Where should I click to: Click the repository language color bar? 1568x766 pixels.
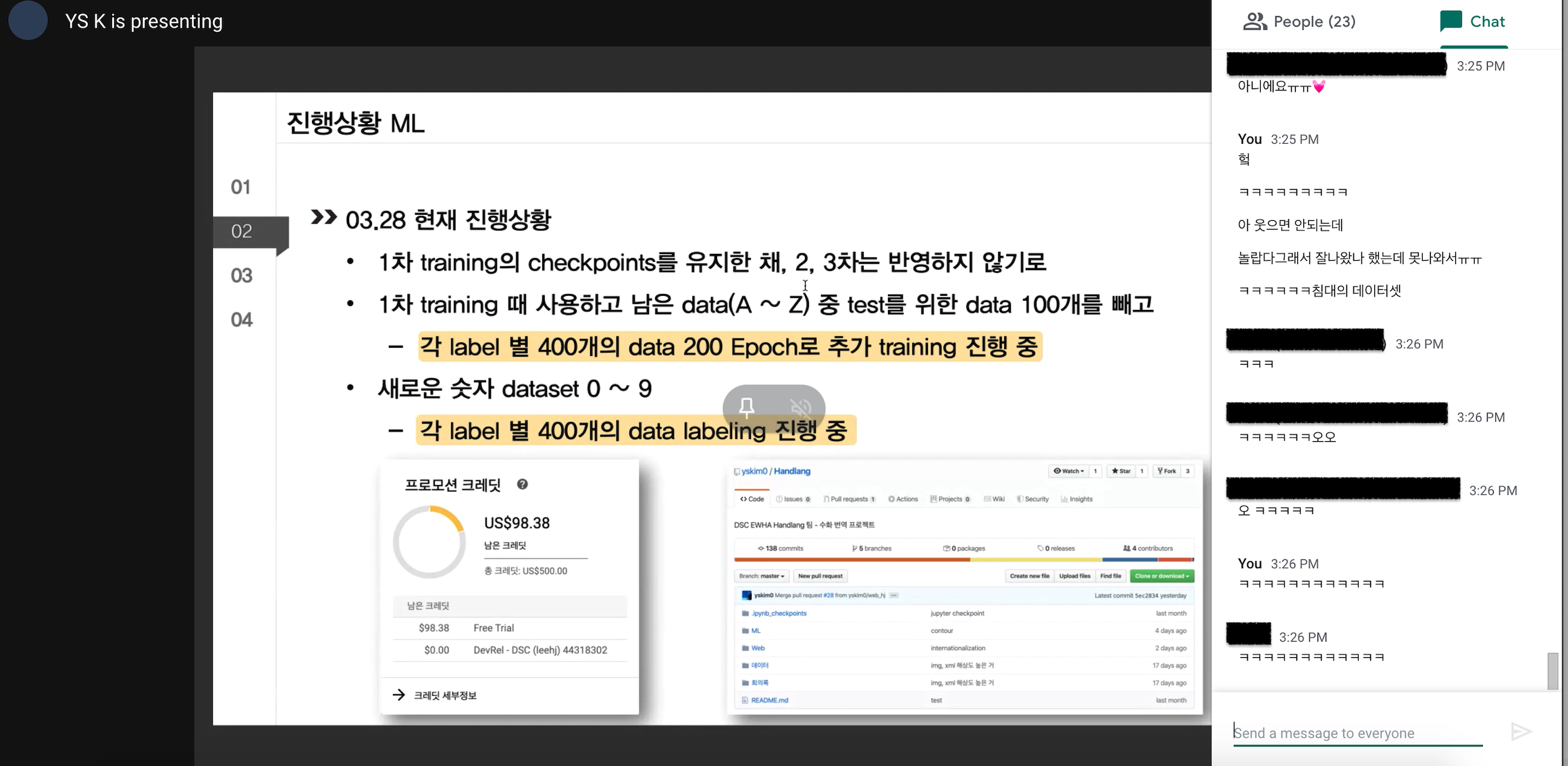pyautogui.click(x=964, y=559)
